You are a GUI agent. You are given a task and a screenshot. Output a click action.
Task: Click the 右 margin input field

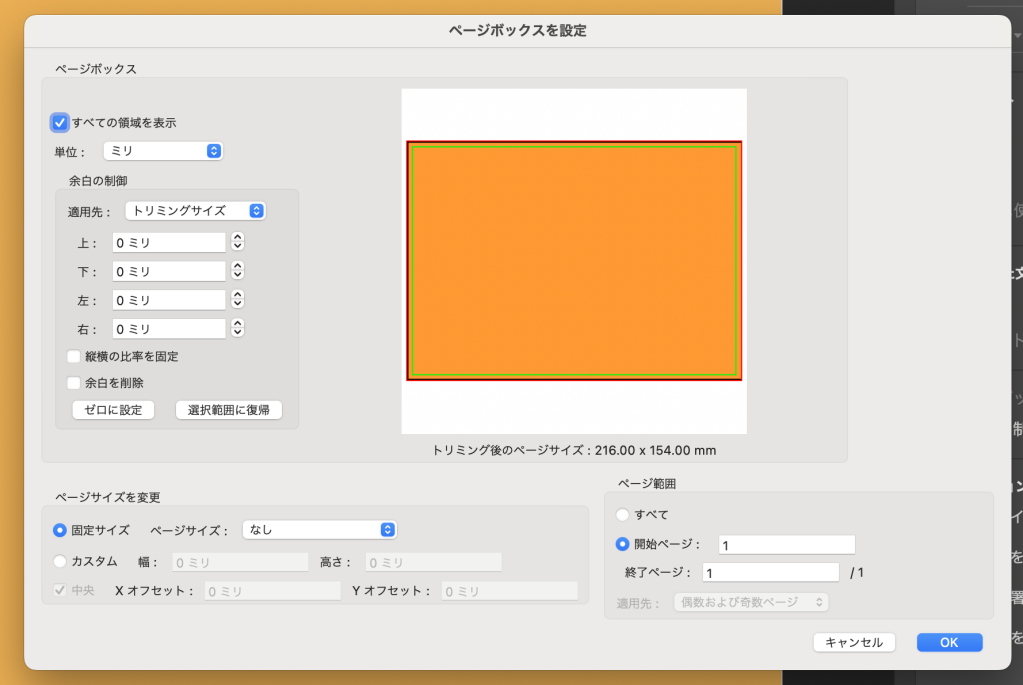click(168, 329)
